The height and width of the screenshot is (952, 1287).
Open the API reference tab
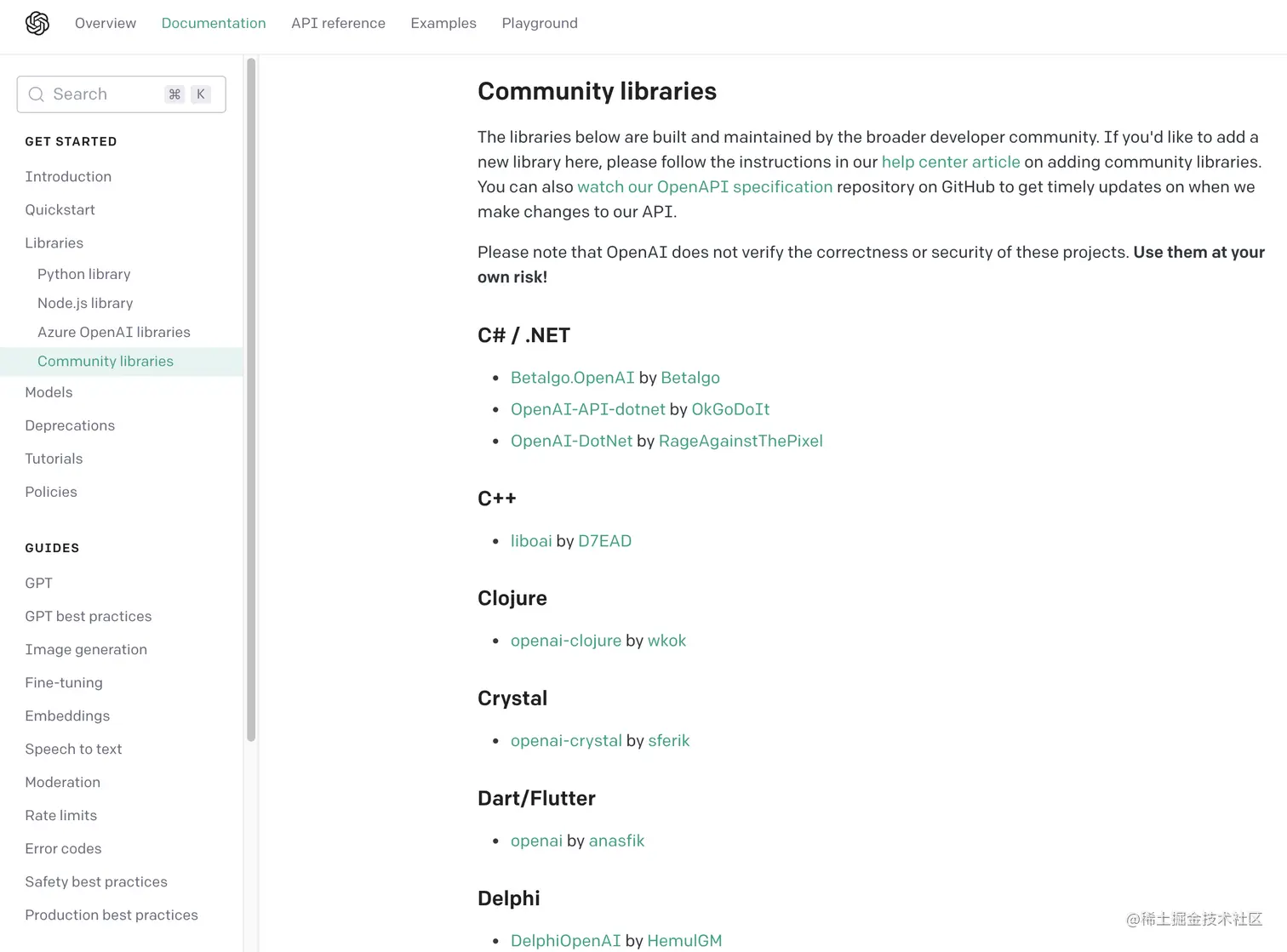[338, 23]
